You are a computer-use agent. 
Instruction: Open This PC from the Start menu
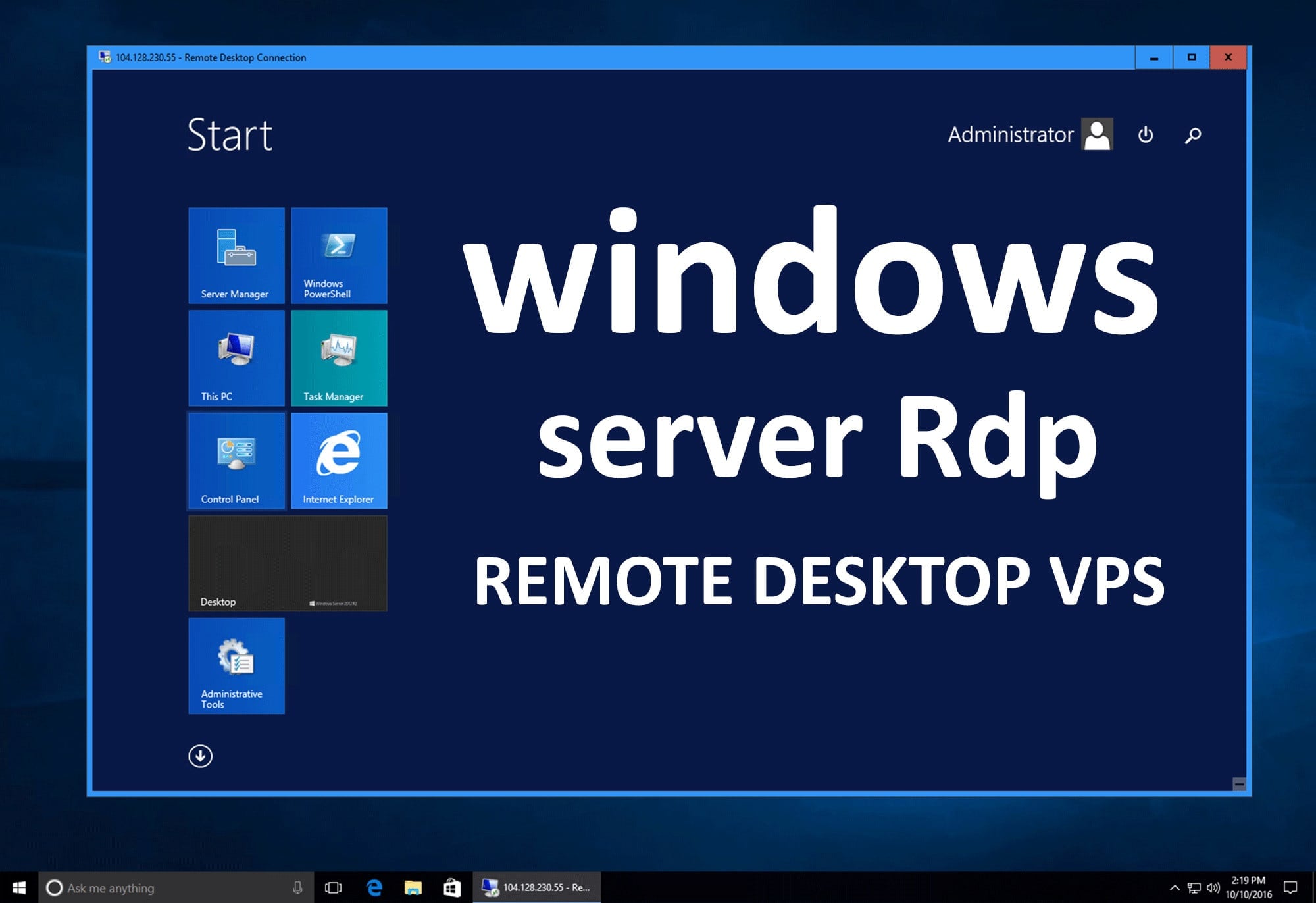tap(236, 359)
